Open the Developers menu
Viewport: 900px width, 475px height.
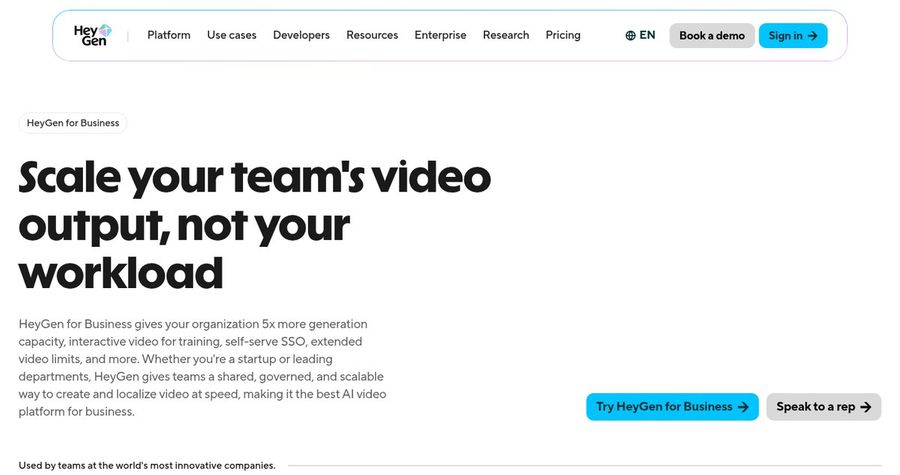click(301, 35)
